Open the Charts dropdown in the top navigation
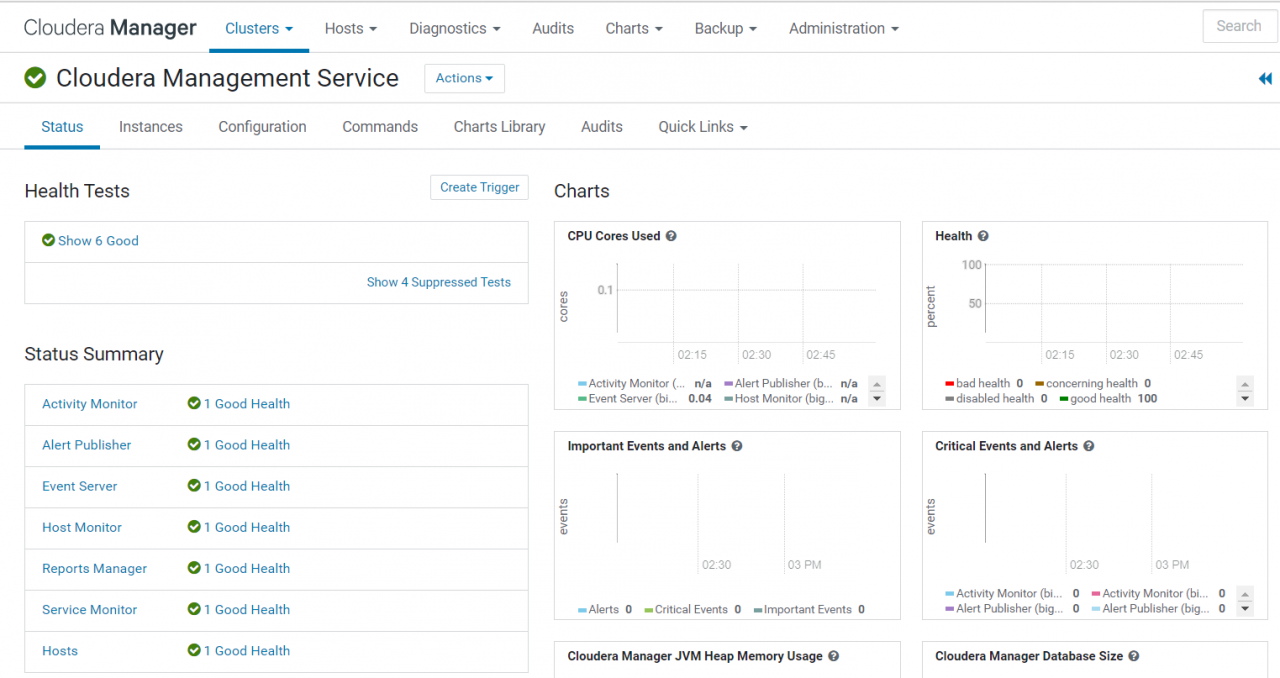Screen dimensions: 1280x678 [x=634, y=28]
